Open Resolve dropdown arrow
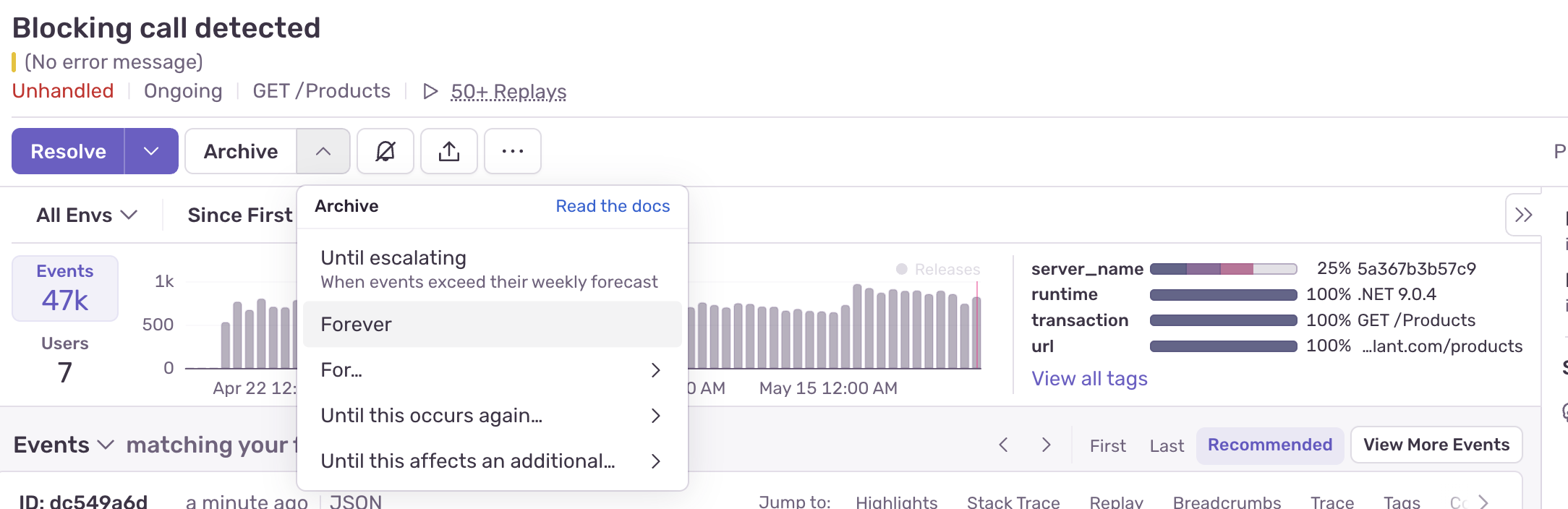Image resolution: width=1568 pixels, height=509 pixels. (151, 151)
